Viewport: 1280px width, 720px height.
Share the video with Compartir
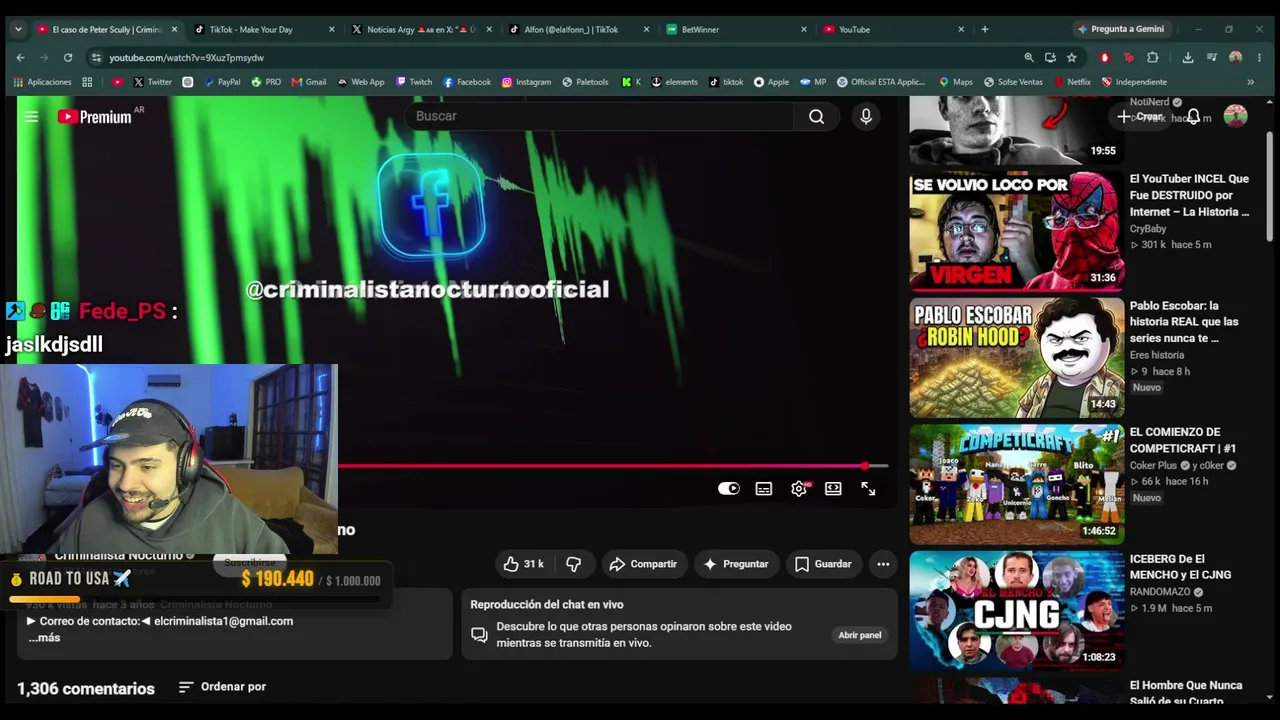click(643, 564)
